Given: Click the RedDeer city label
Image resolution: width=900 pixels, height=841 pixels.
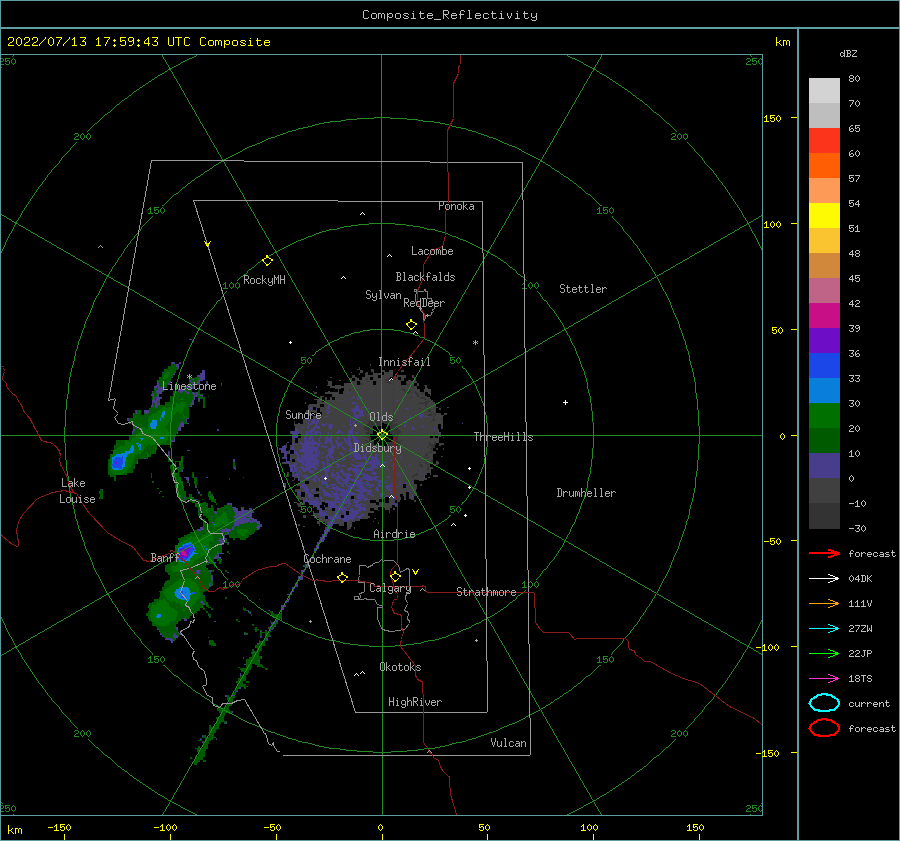Looking at the screenshot, I should tap(424, 303).
